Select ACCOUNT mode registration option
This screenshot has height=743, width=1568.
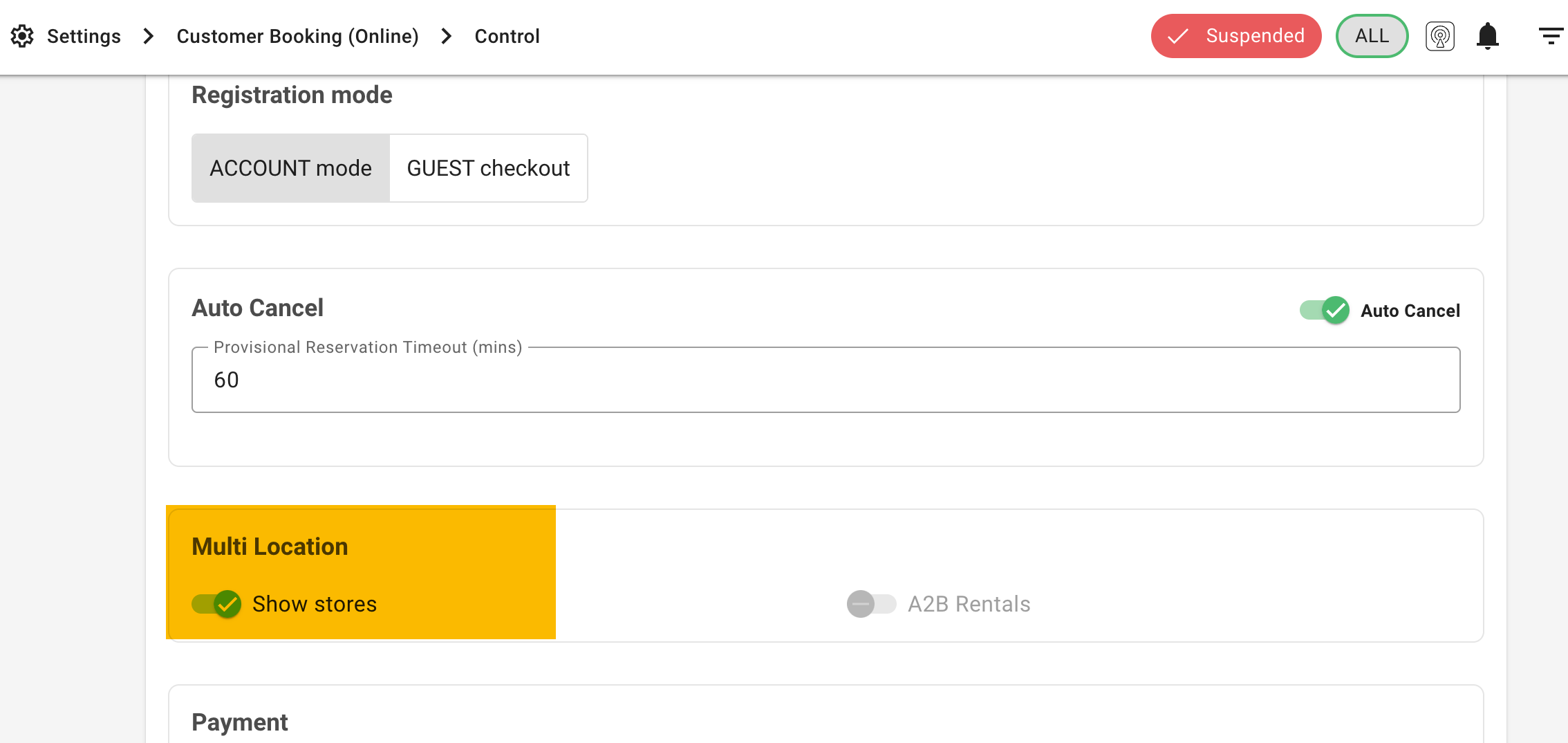coord(290,168)
